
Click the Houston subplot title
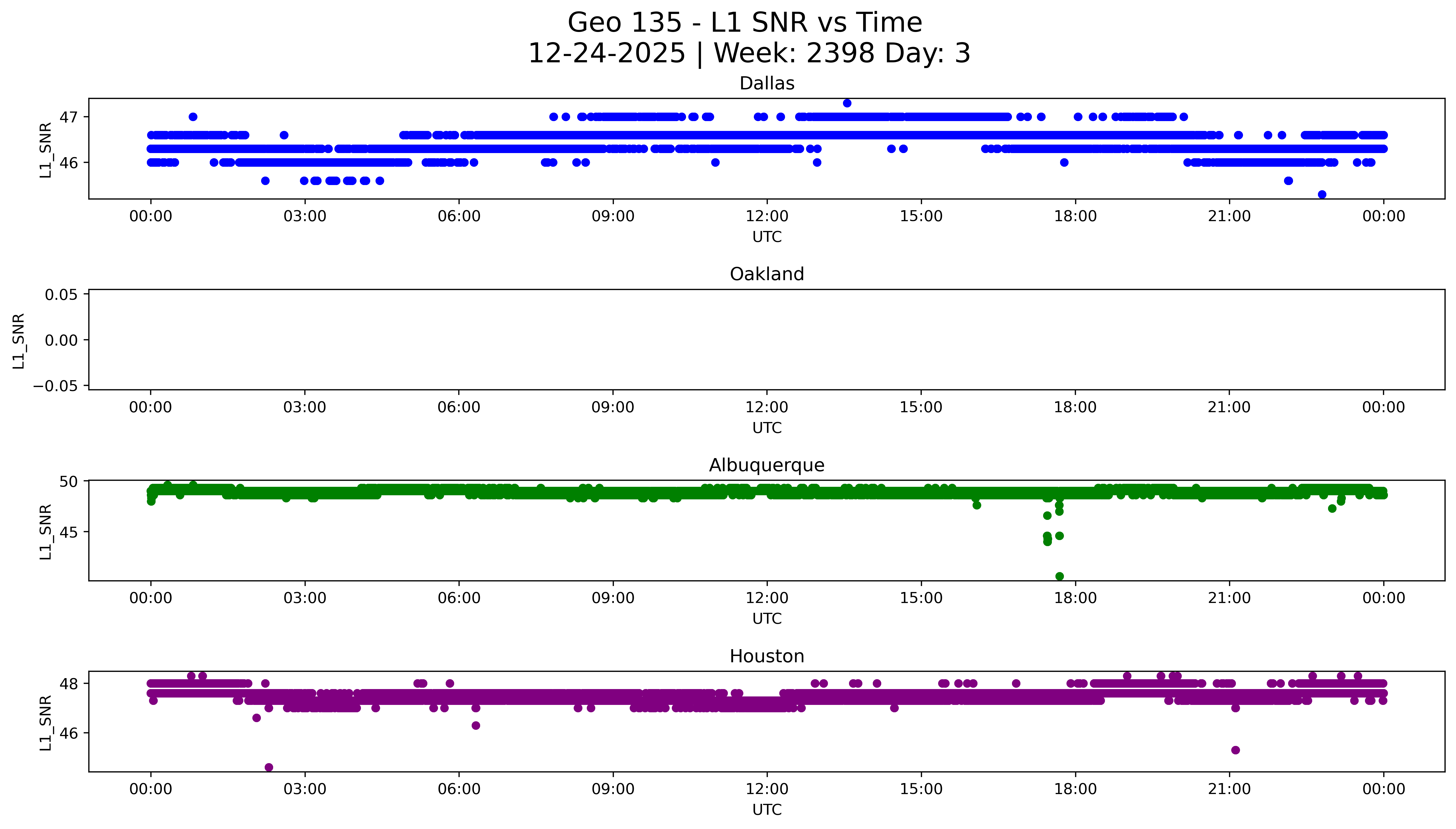[x=766, y=657]
